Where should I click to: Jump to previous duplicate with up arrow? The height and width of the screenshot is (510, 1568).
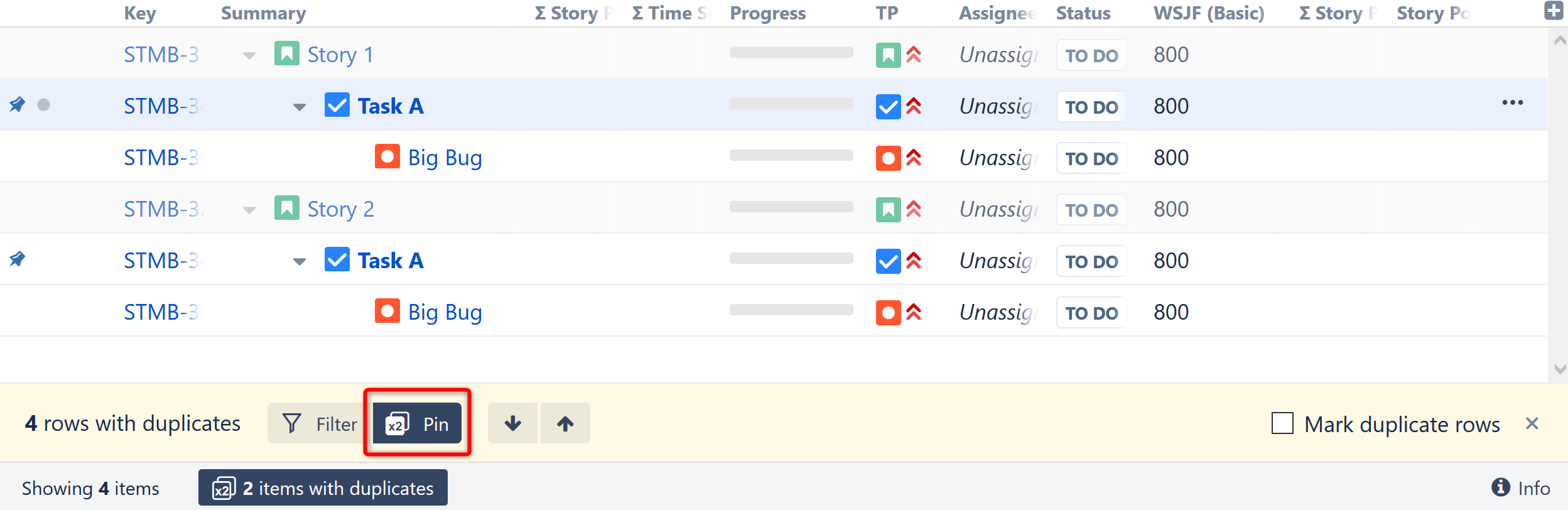565,424
